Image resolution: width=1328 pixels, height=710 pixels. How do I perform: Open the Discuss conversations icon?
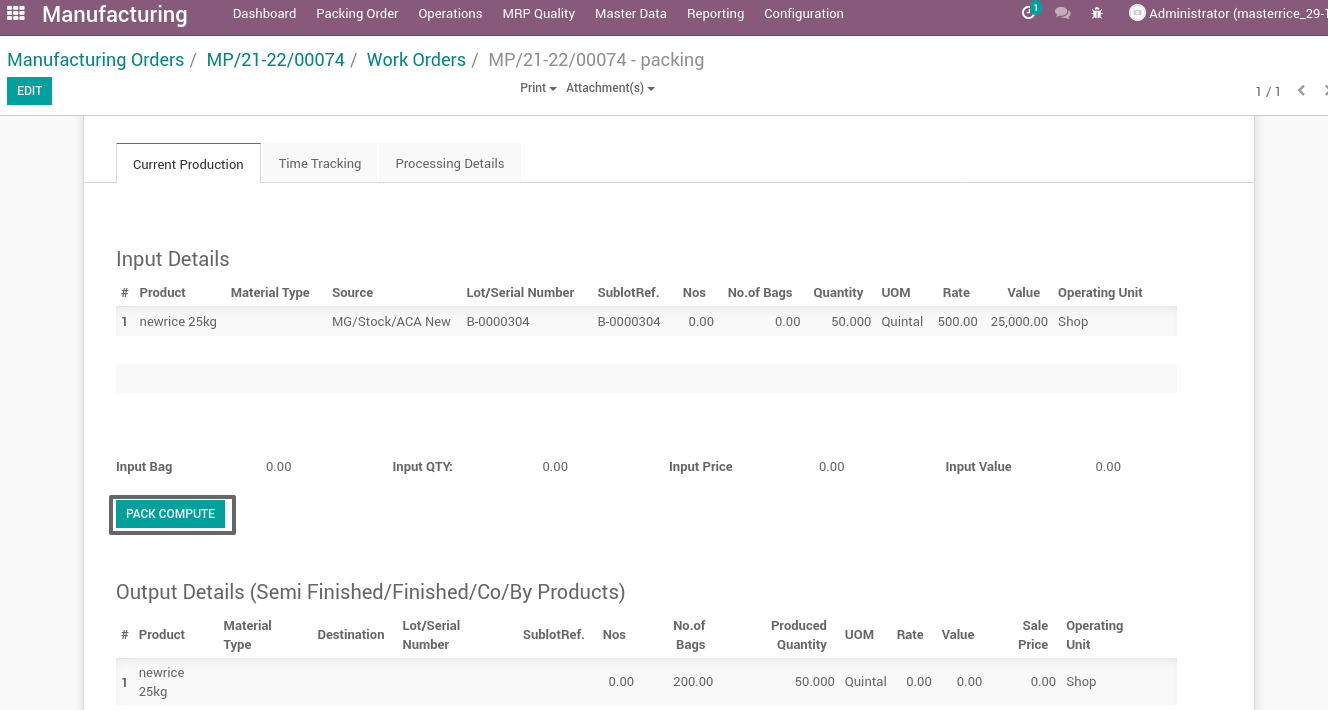[x=1062, y=14]
